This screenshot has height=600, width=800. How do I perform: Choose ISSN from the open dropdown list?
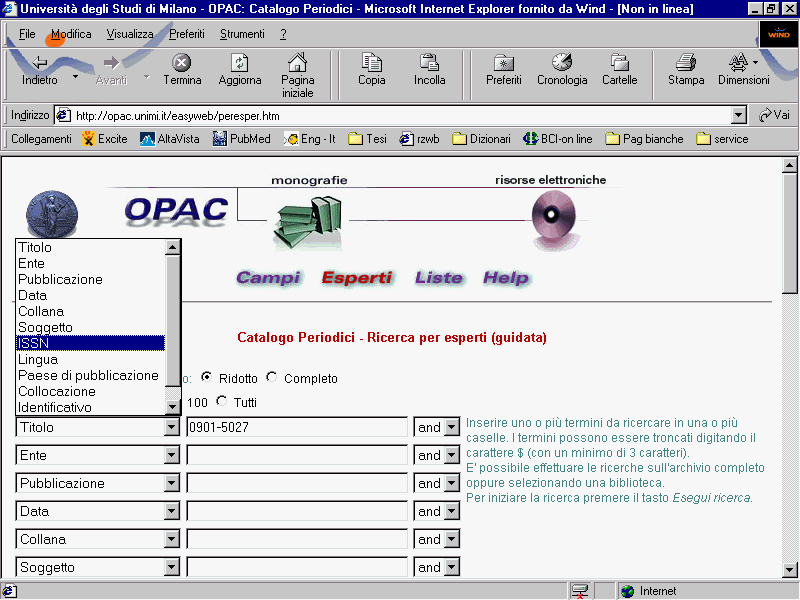pyautogui.click(x=90, y=343)
